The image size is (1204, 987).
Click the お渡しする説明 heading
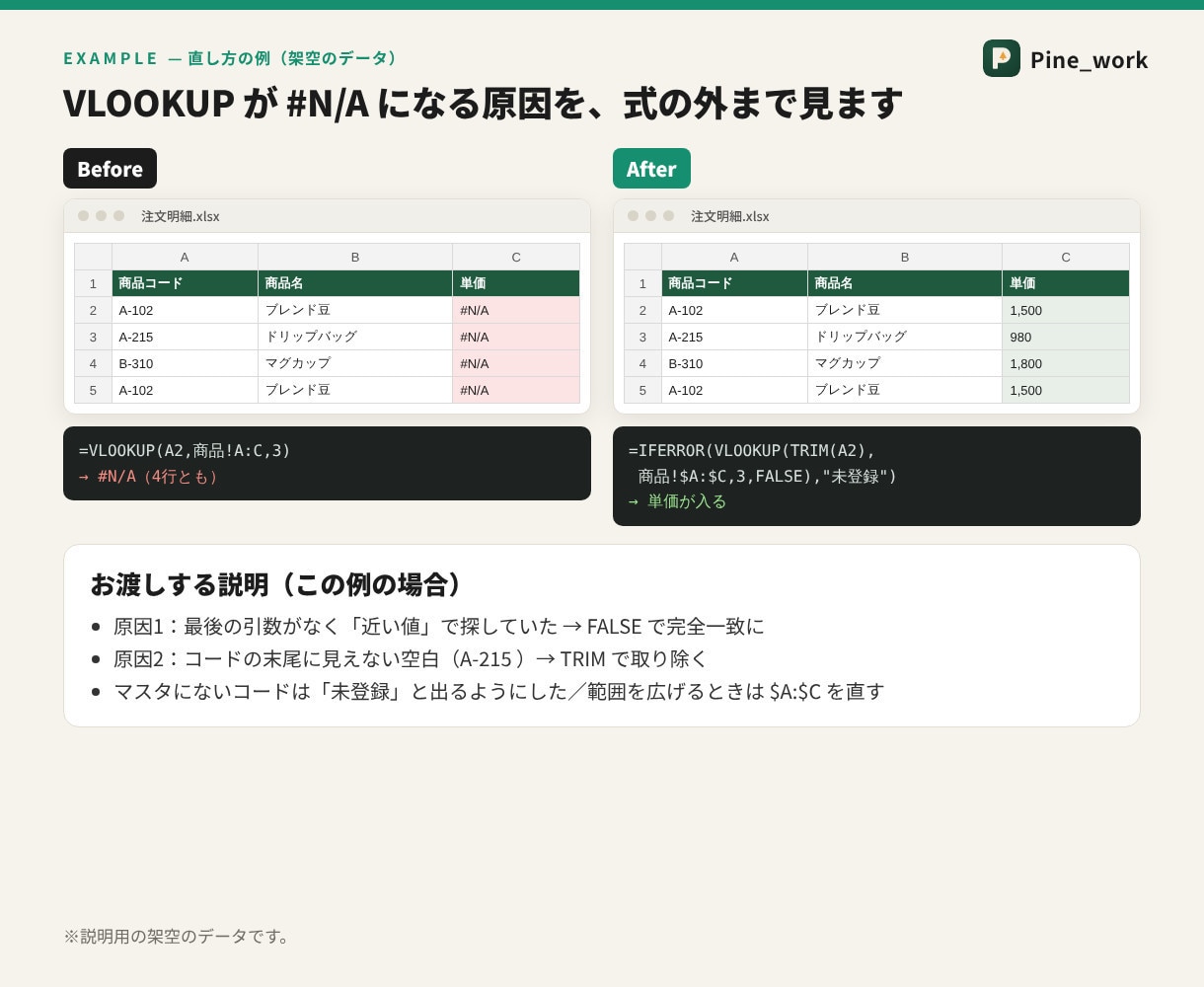pos(276,584)
